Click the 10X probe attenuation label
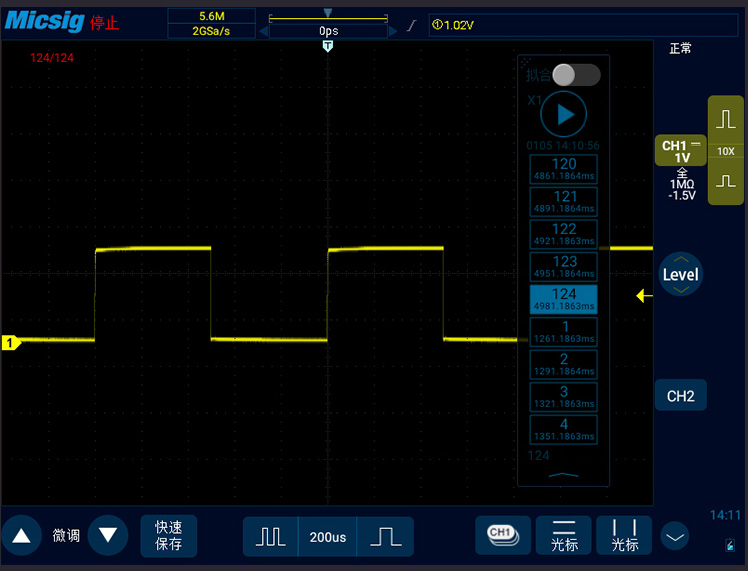Screen dimensions: 748x571 726,151
